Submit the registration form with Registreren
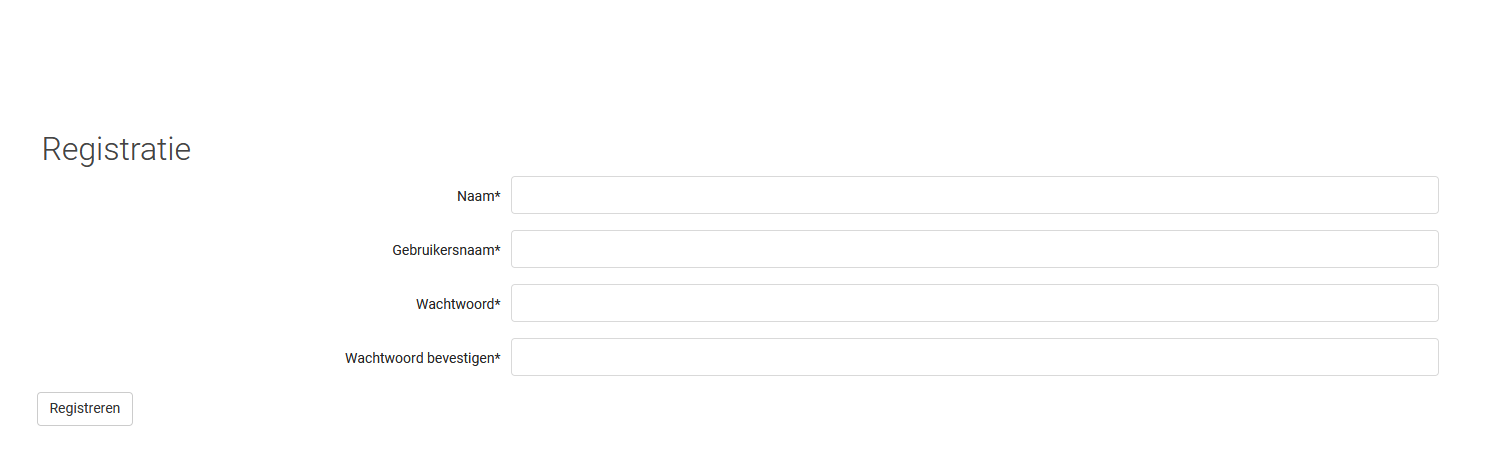 pos(85,408)
